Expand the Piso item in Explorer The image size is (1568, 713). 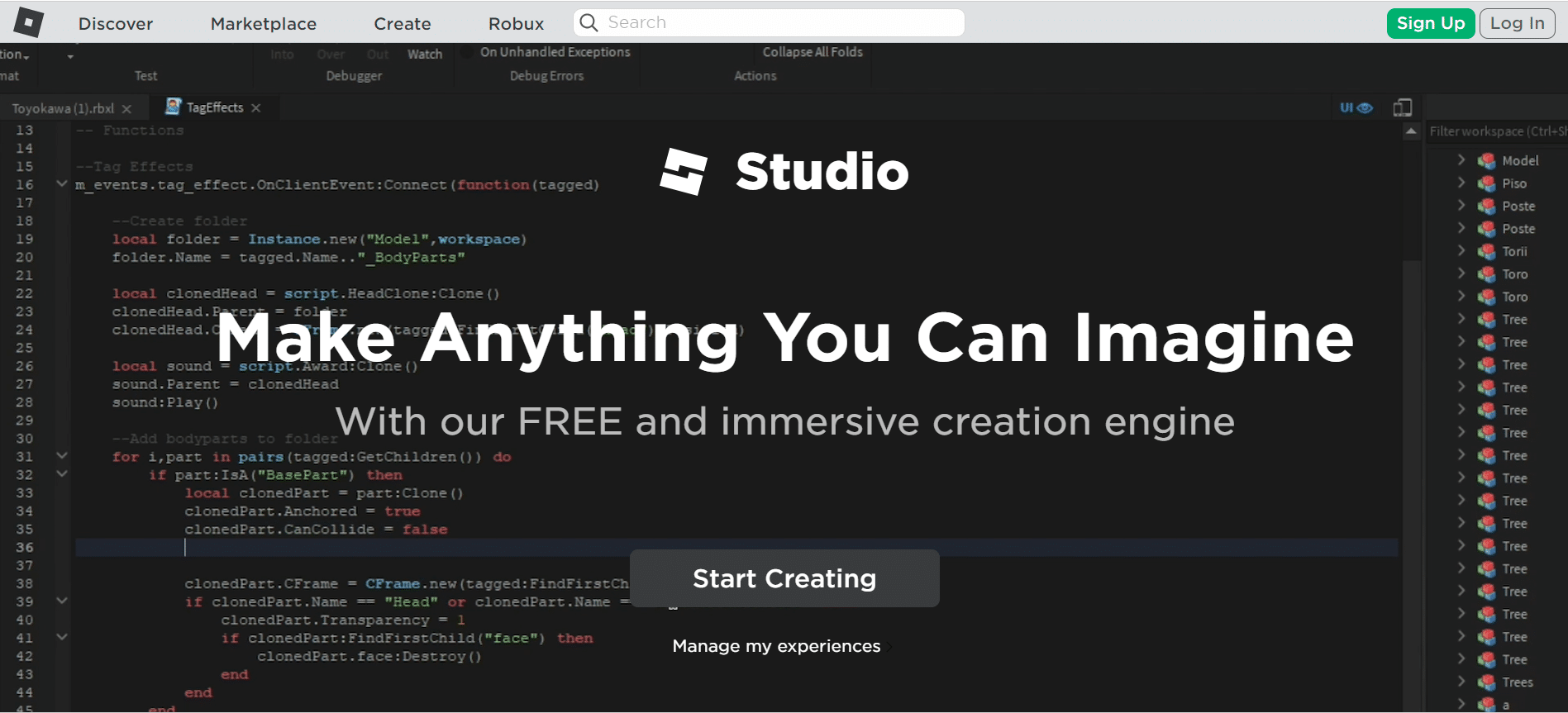pyautogui.click(x=1461, y=183)
